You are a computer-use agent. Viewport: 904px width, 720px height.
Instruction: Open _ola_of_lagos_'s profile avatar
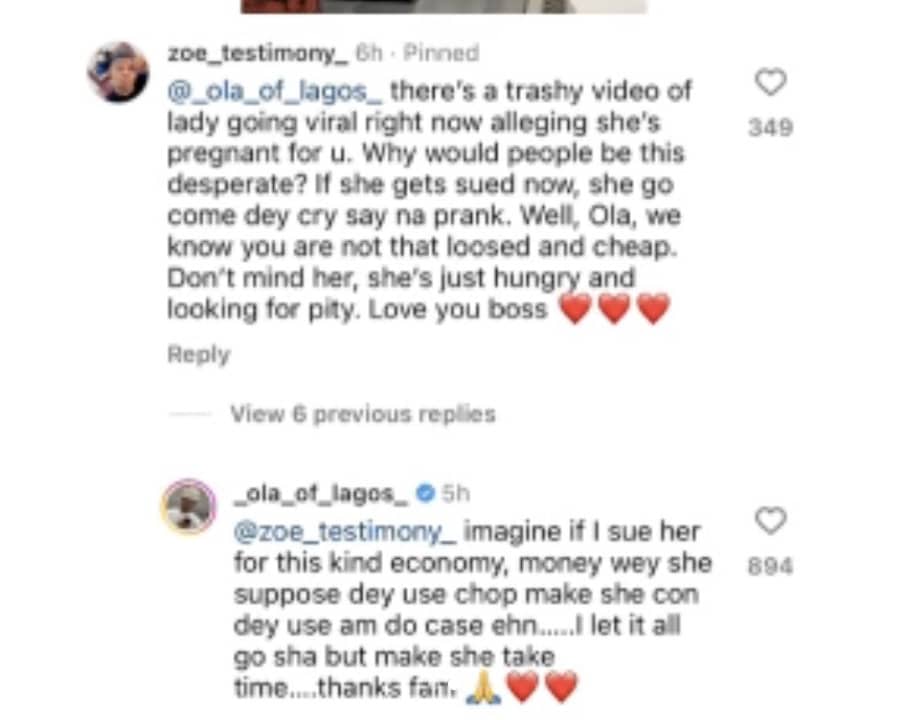(x=189, y=507)
